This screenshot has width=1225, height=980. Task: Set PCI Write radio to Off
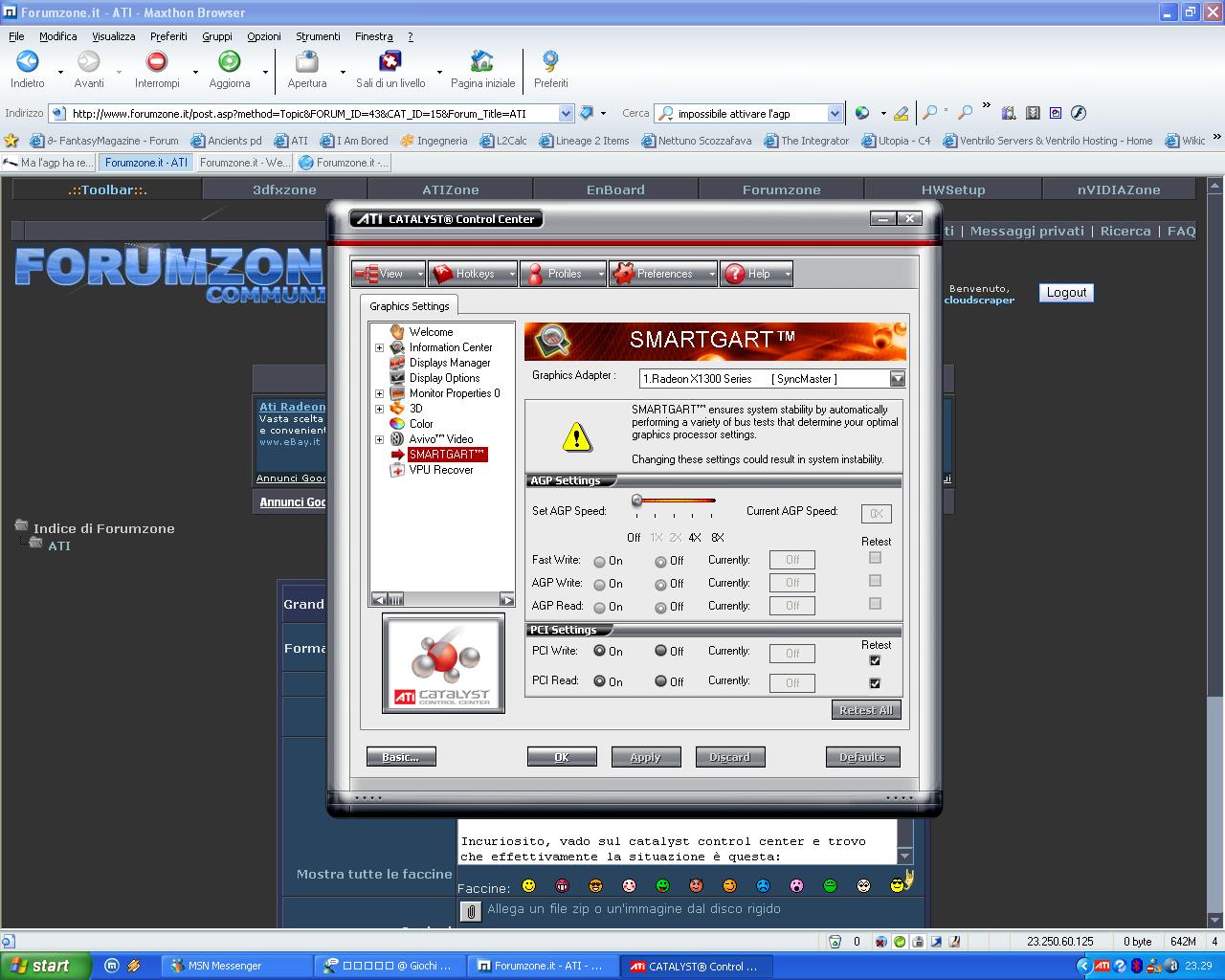(x=660, y=651)
